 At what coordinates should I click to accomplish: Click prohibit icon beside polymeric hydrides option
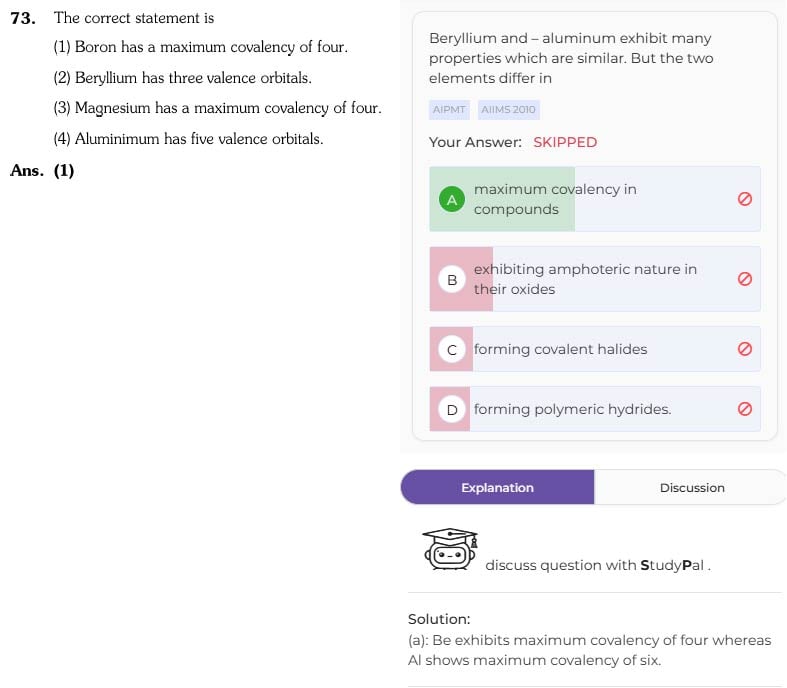[x=744, y=409]
